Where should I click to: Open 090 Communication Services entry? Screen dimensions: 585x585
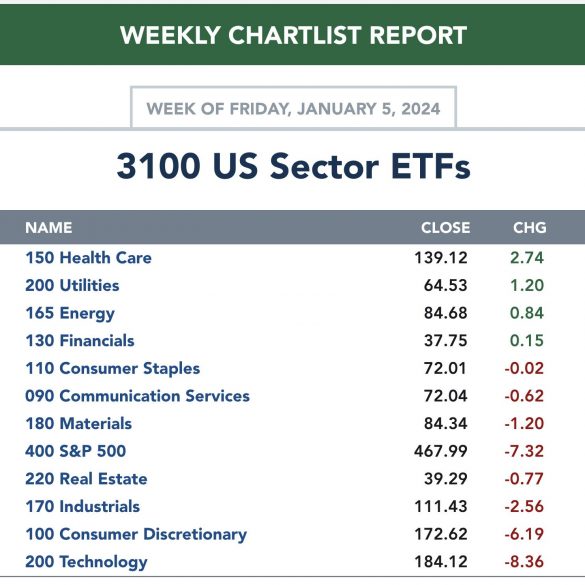coord(137,396)
